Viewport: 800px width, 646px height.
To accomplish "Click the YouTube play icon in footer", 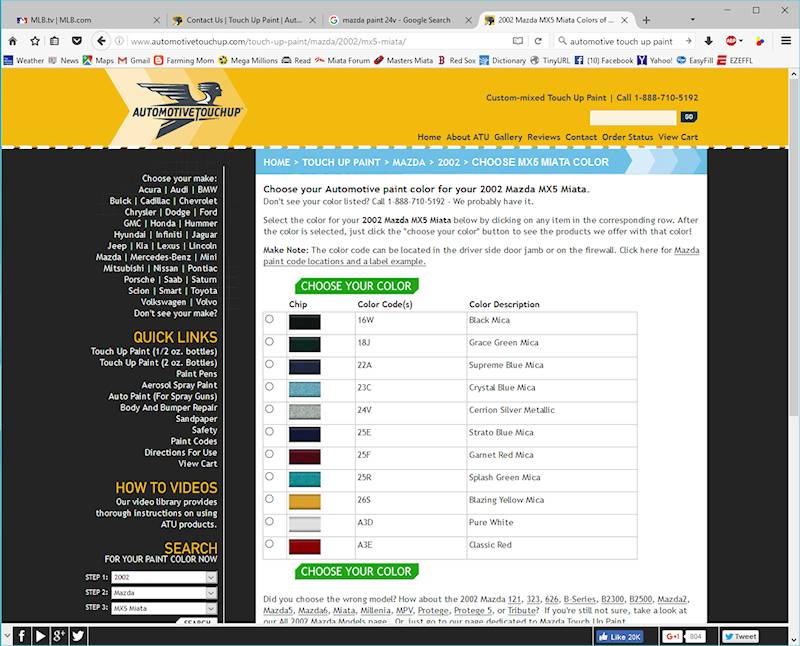I will [40, 636].
